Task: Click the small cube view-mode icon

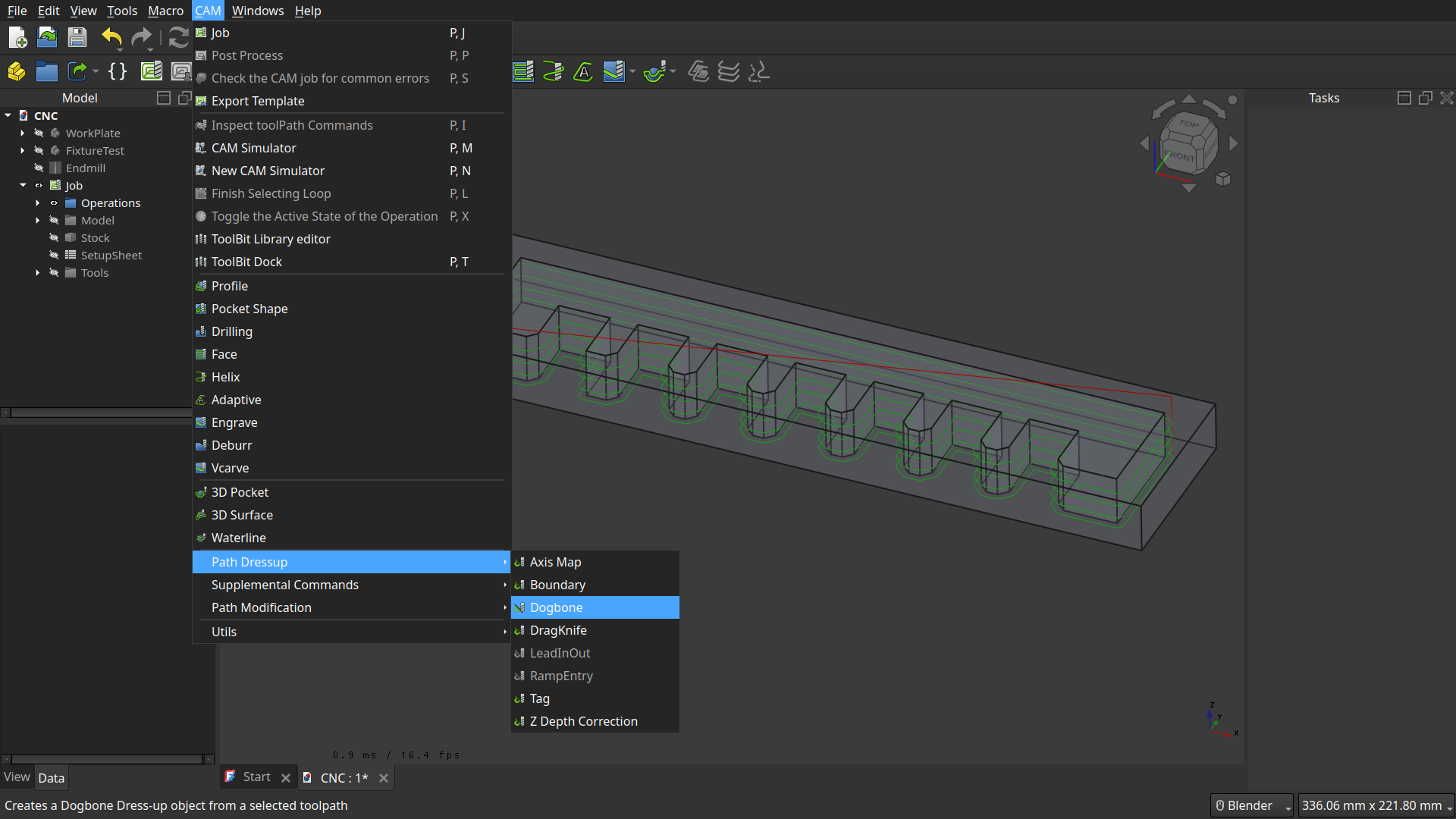Action: pos(1223,179)
